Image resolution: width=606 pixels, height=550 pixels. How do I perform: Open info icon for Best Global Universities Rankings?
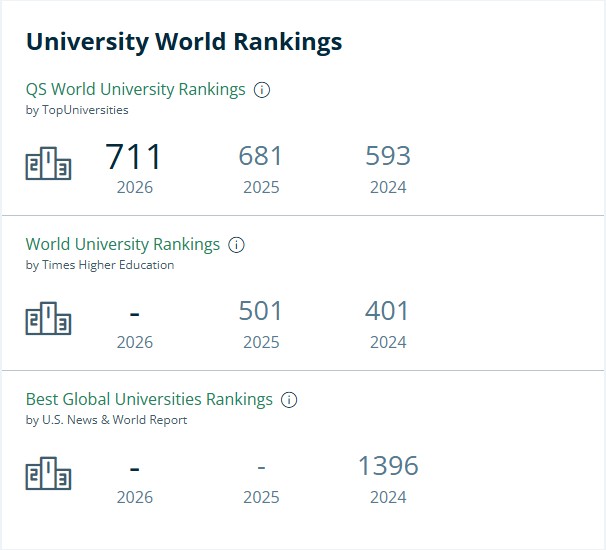[x=289, y=400]
